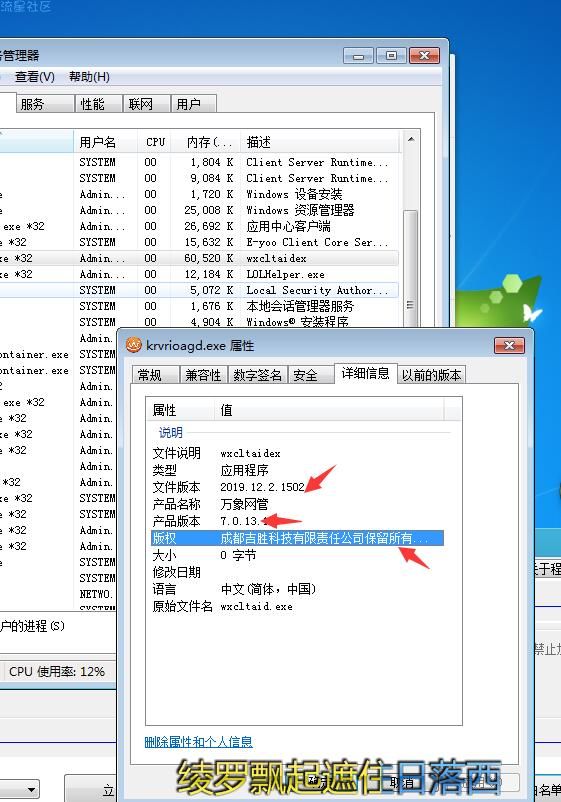Open the 帮助(H) menu in Task Manager
This screenshot has width=561, height=802.
point(89,77)
